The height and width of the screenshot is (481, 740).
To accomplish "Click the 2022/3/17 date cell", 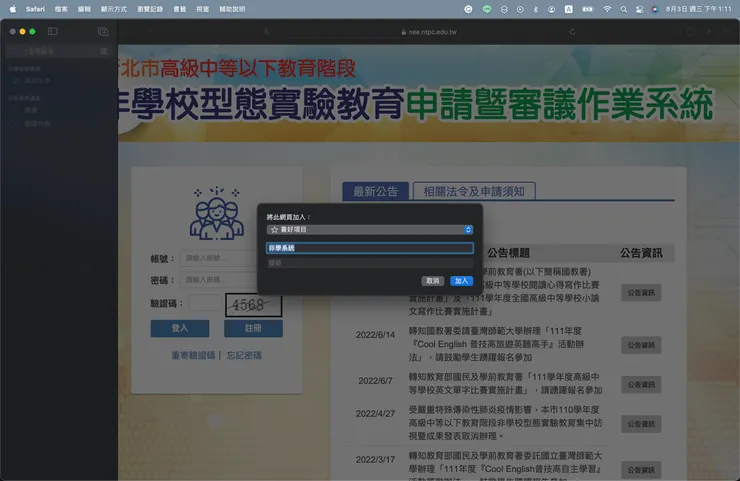I will click(x=375, y=459).
